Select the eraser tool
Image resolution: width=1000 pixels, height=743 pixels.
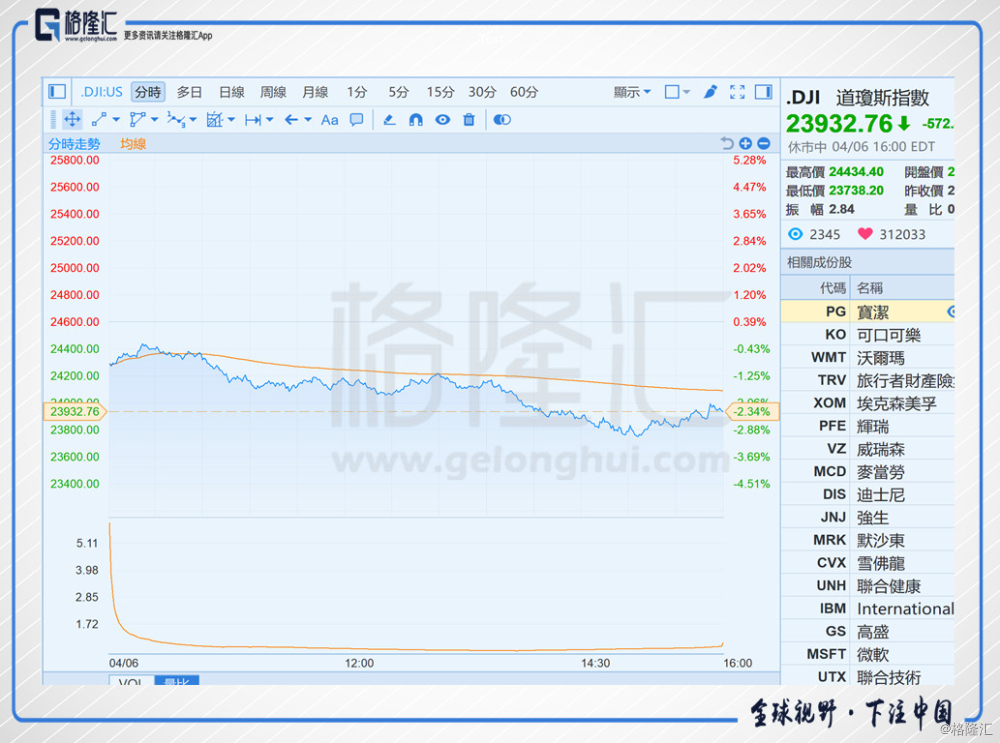pos(389,119)
